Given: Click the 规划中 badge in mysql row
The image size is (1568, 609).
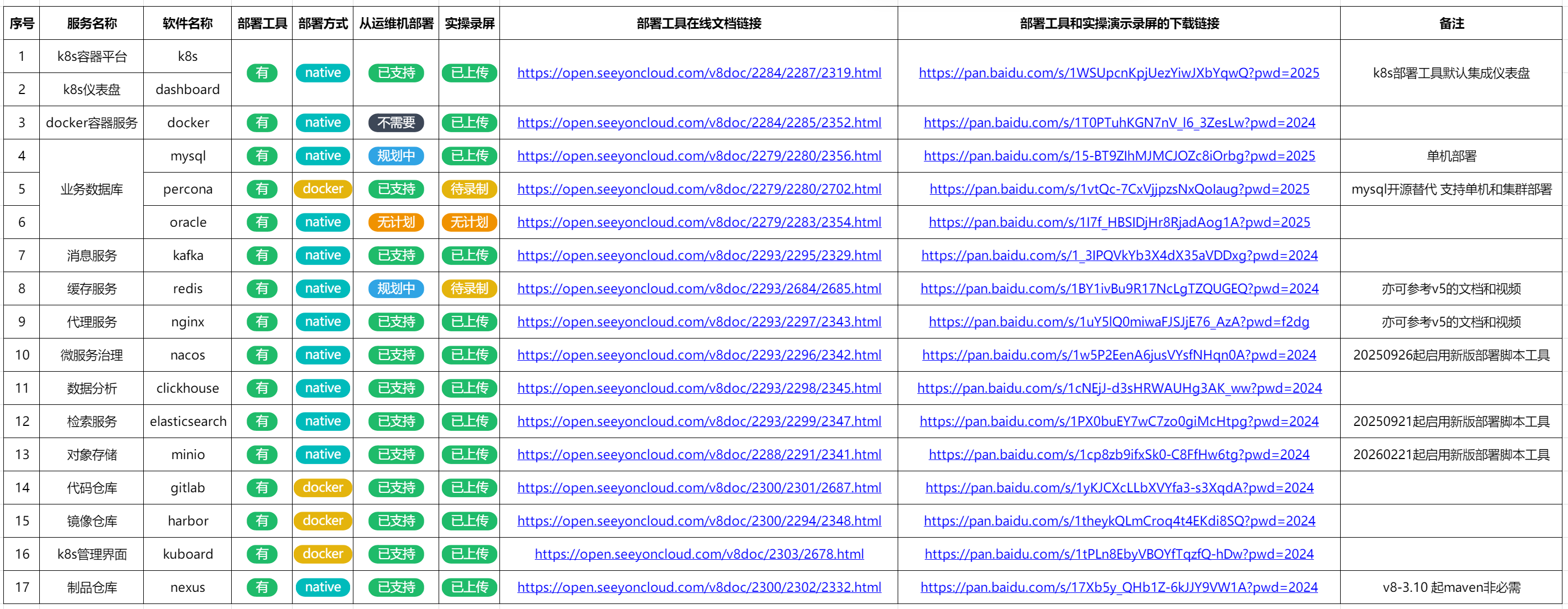Looking at the screenshot, I should click(x=395, y=156).
